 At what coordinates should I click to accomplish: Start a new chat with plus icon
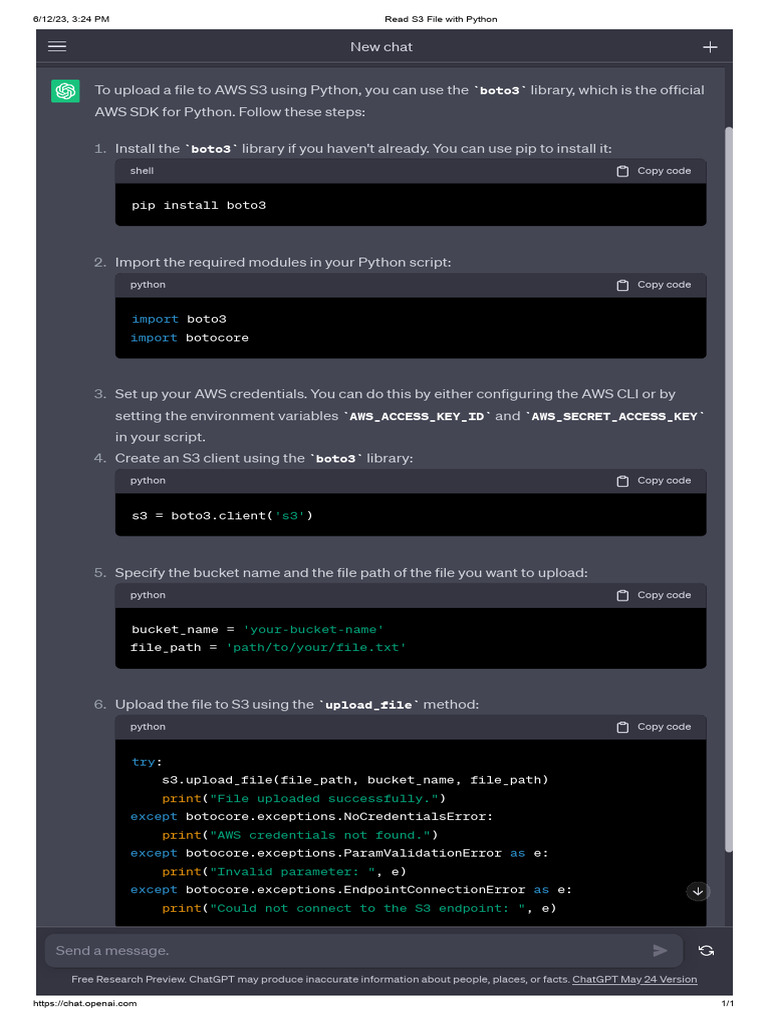pyautogui.click(x=710, y=46)
